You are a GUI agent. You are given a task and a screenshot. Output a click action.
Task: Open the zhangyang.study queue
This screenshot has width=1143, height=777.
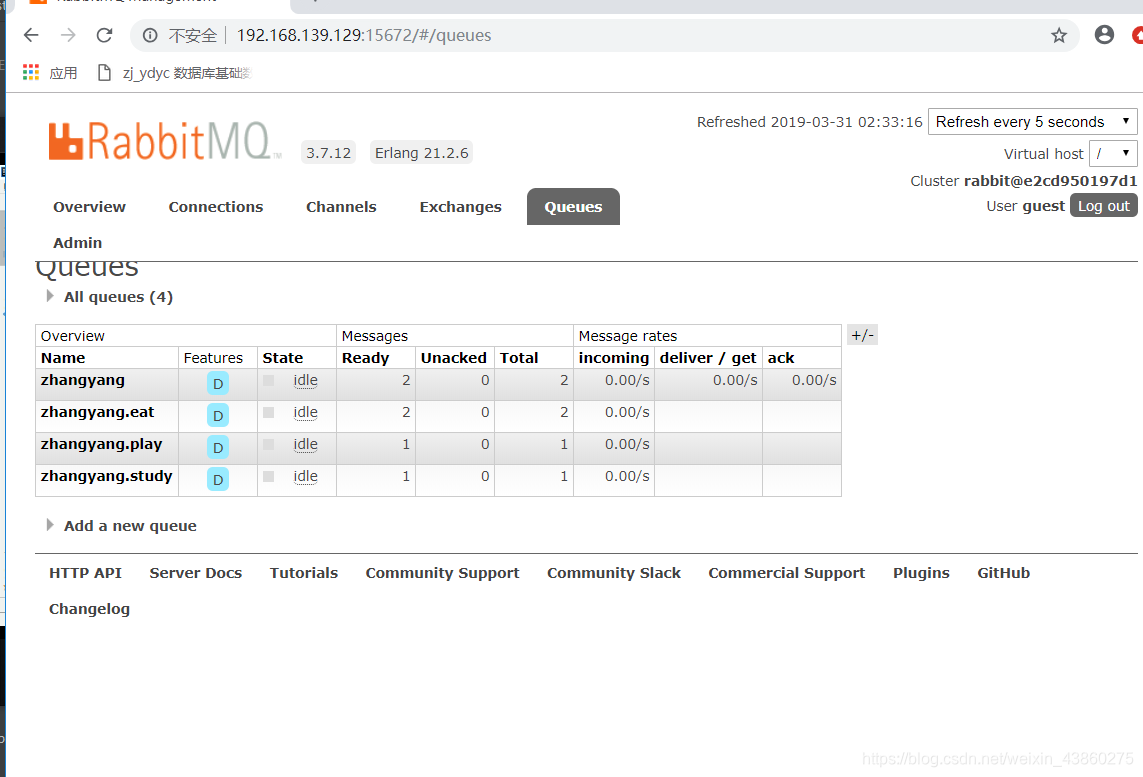pyautogui.click(x=106, y=477)
